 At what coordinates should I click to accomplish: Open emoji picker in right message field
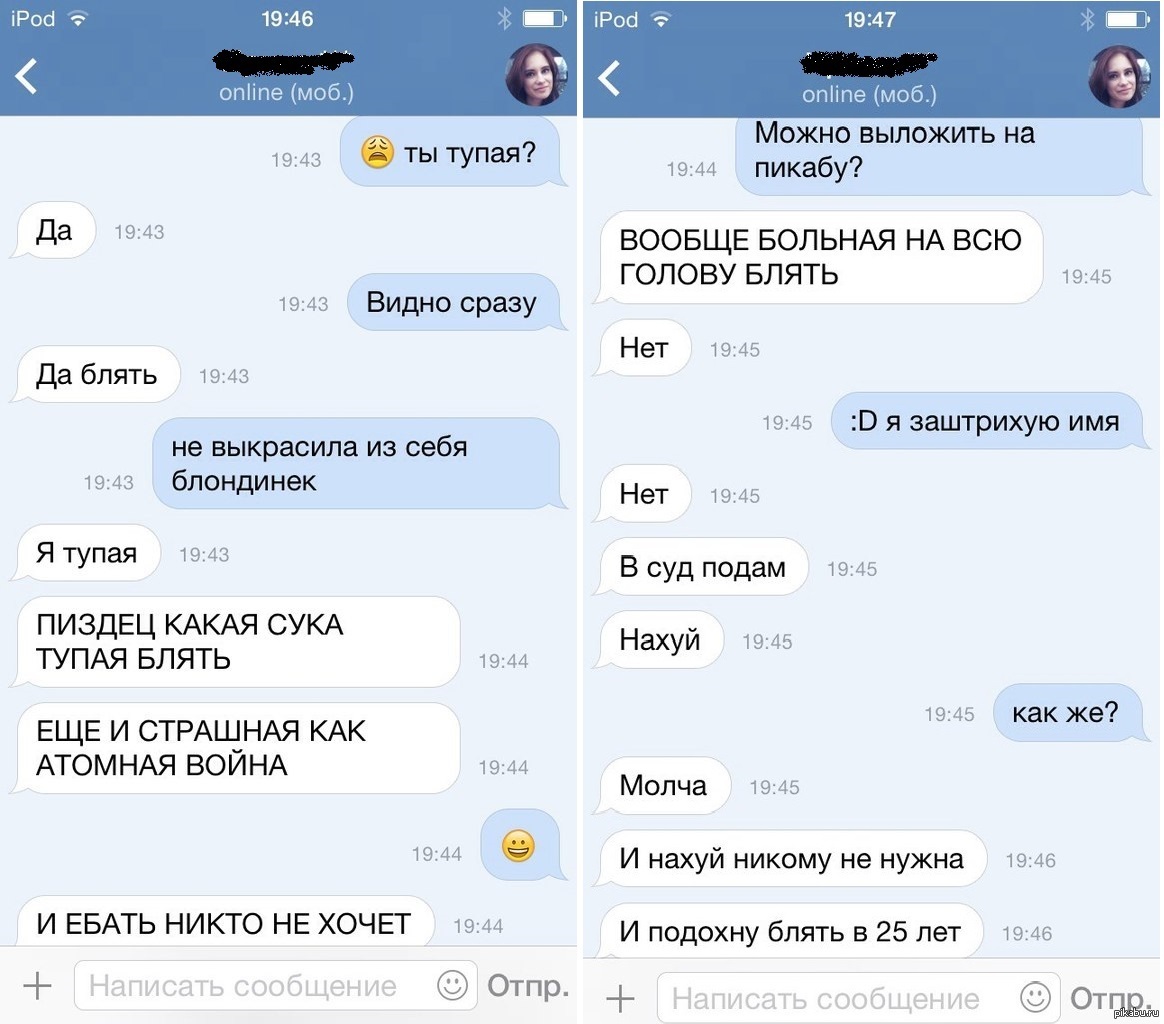click(x=1035, y=997)
